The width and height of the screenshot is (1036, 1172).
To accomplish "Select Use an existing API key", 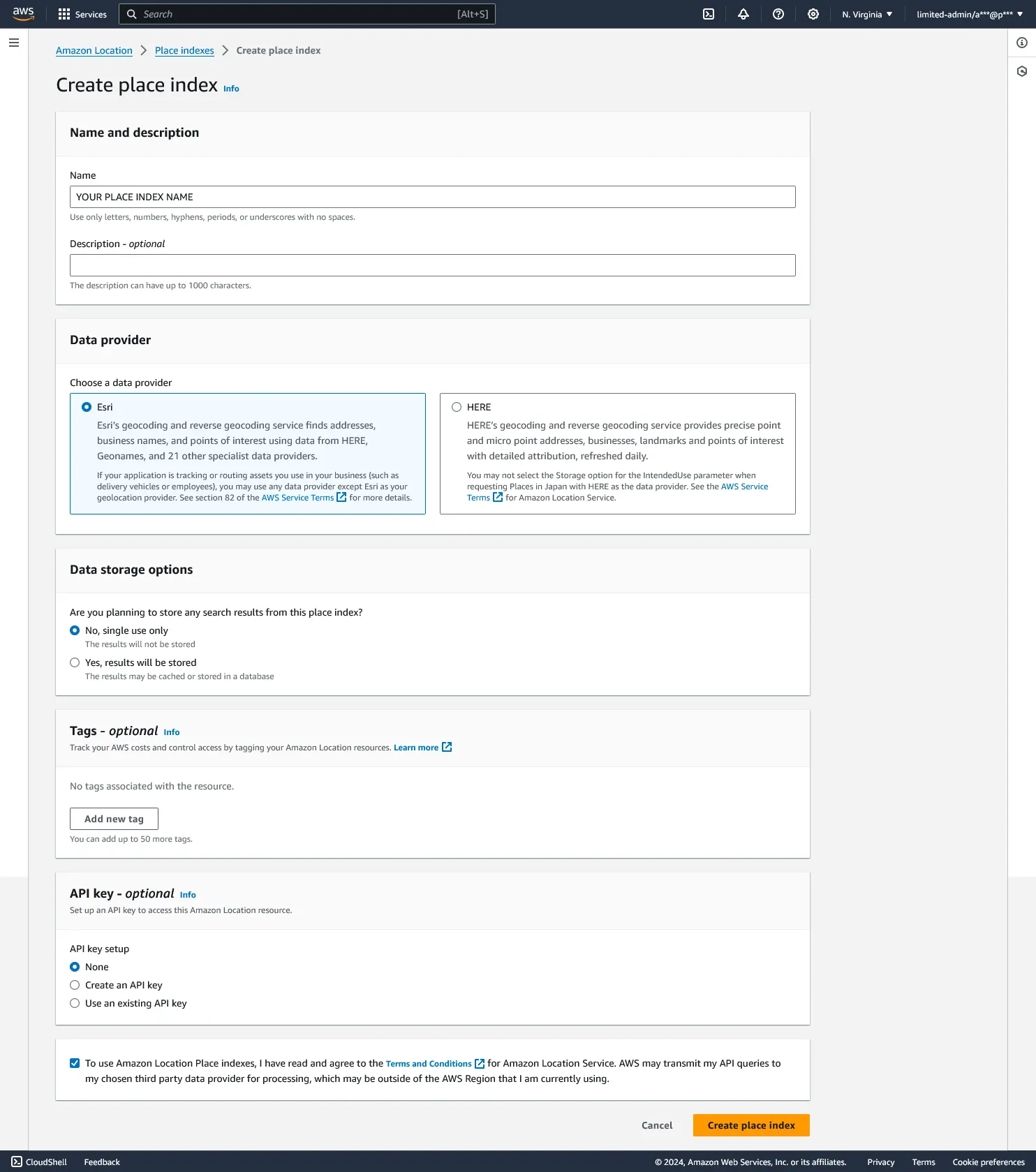I will click(75, 1003).
